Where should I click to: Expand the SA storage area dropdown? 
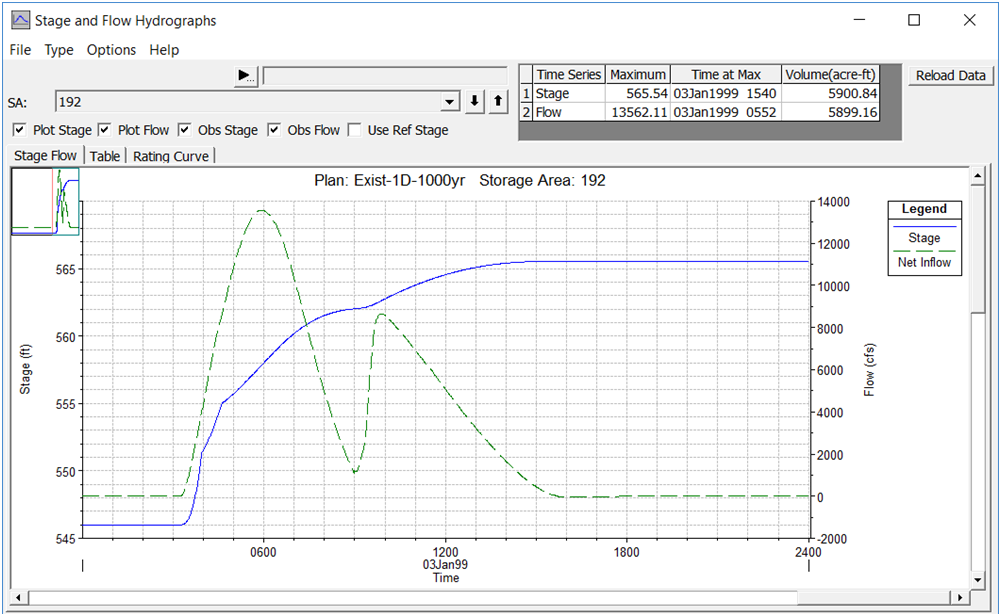tap(449, 102)
